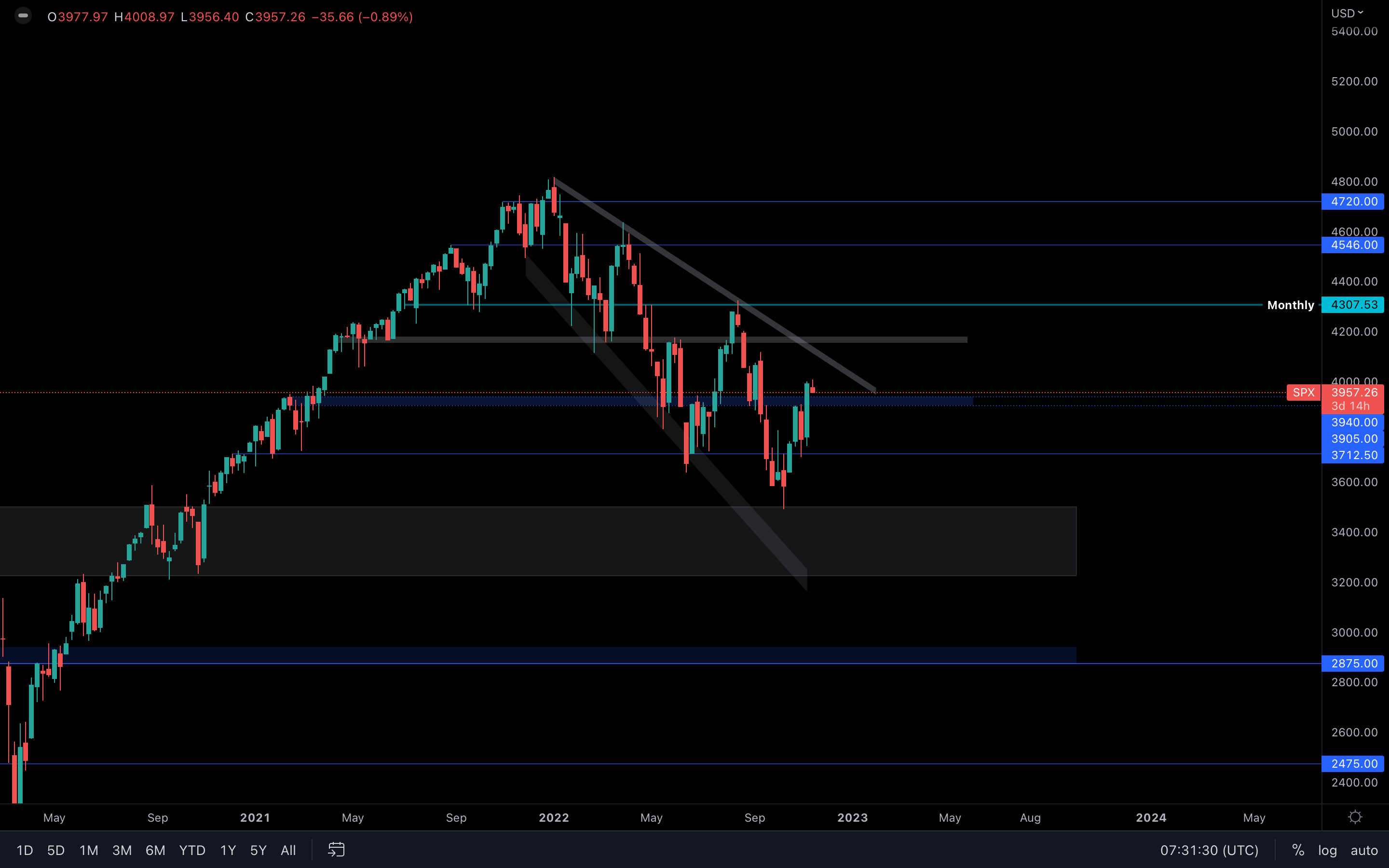
Task: Select the 5D time range
Action: [55, 850]
